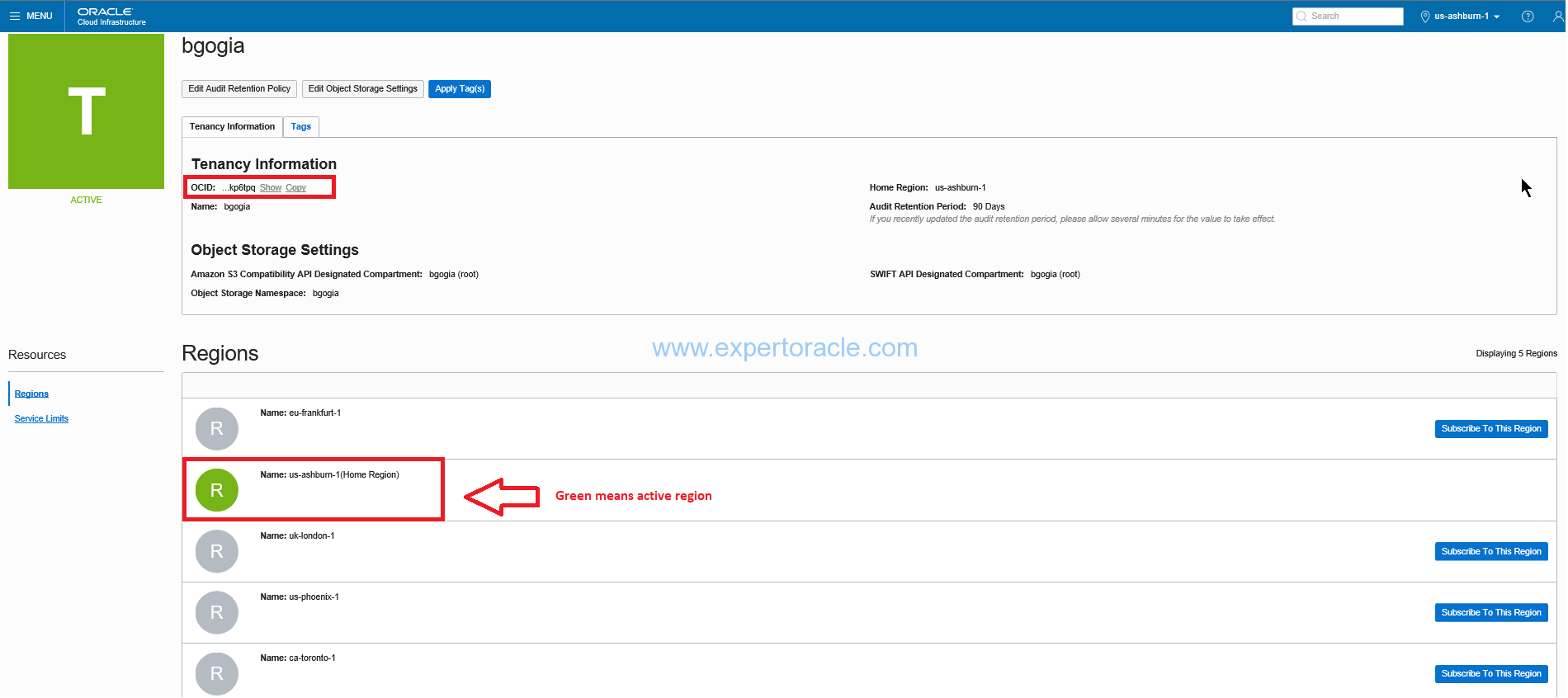Viewport: 1568px width, 698px height.
Task: Click the Resources sidebar heading
Action: pyautogui.click(x=37, y=355)
